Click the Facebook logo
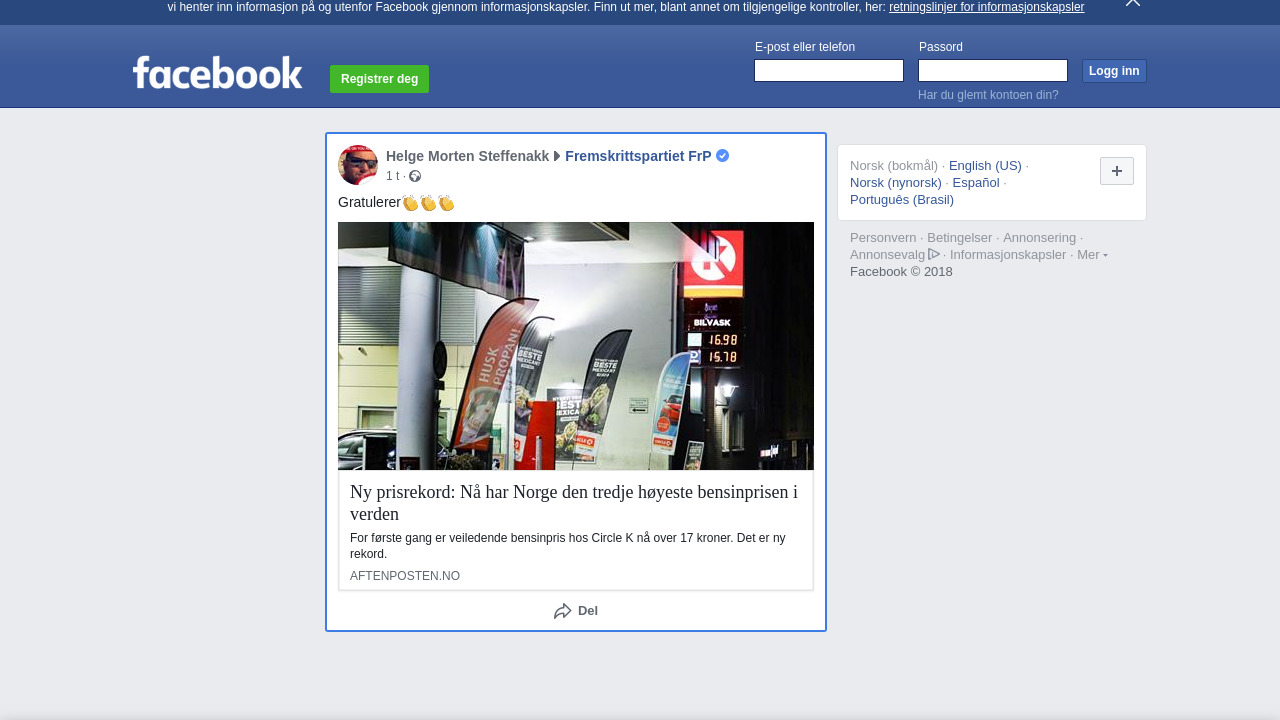Viewport: 1280px width, 720px height. 217,72
